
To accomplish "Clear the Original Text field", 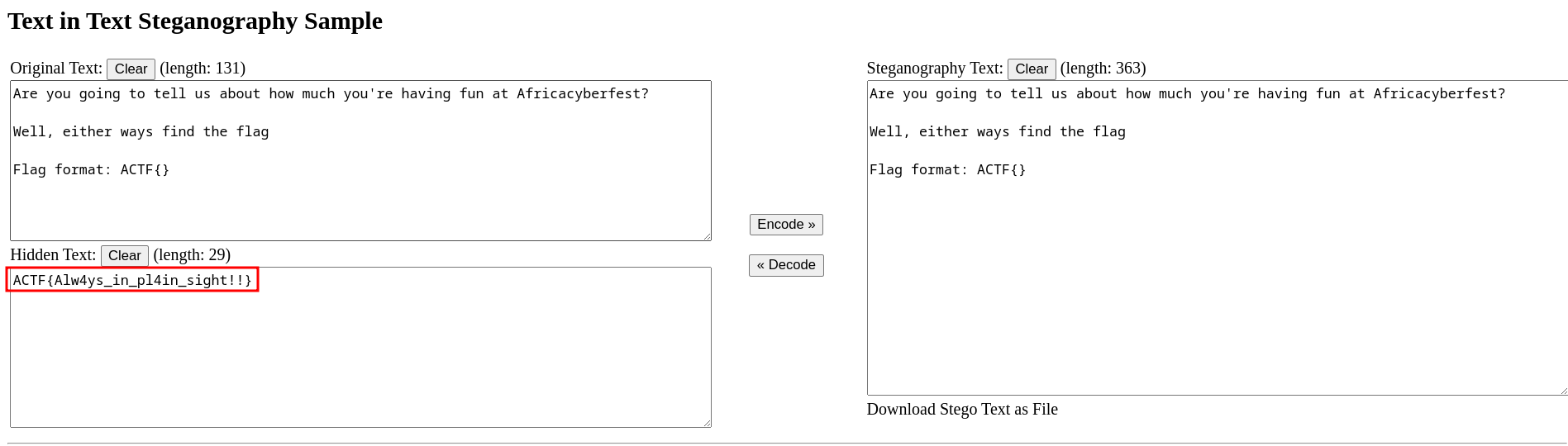I will pyautogui.click(x=131, y=69).
